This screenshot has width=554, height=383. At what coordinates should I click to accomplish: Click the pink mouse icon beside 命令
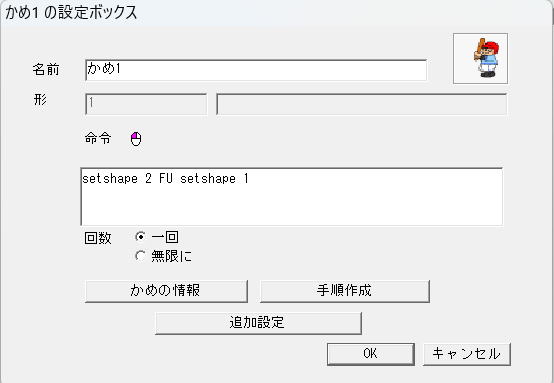pos(136,139)
